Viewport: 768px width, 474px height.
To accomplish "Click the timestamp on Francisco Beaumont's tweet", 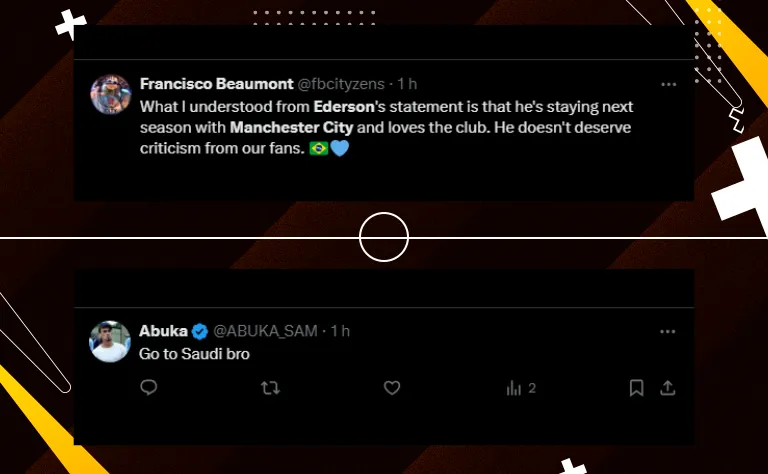I will pyautogui.click(x=407, y=84).
